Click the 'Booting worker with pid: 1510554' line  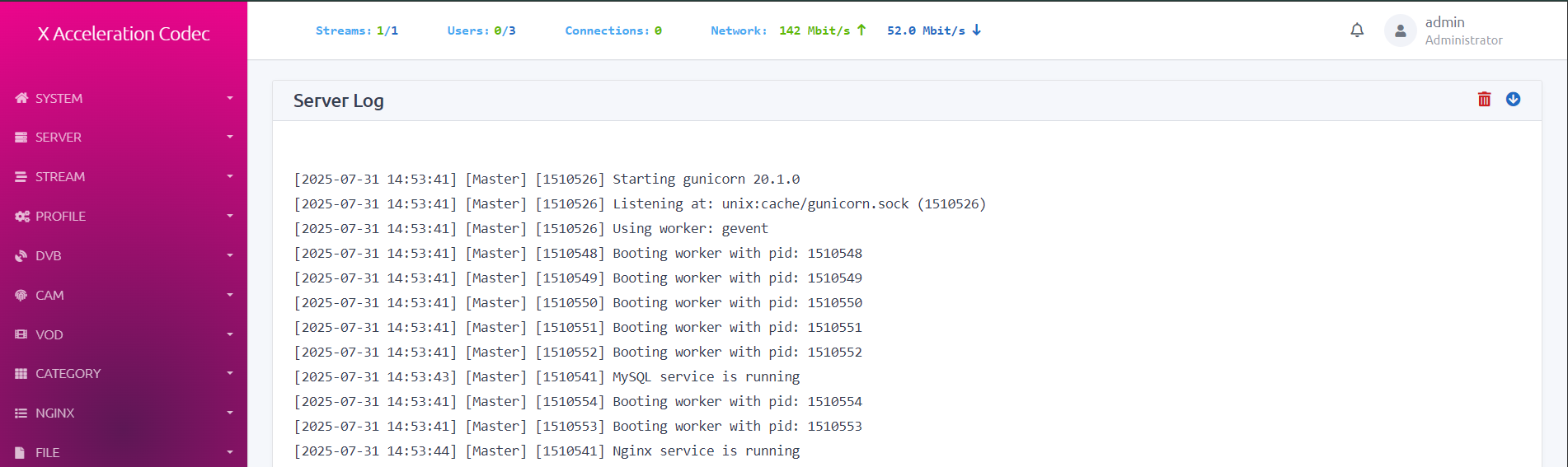pyautogui.click(x=578, y=402)
